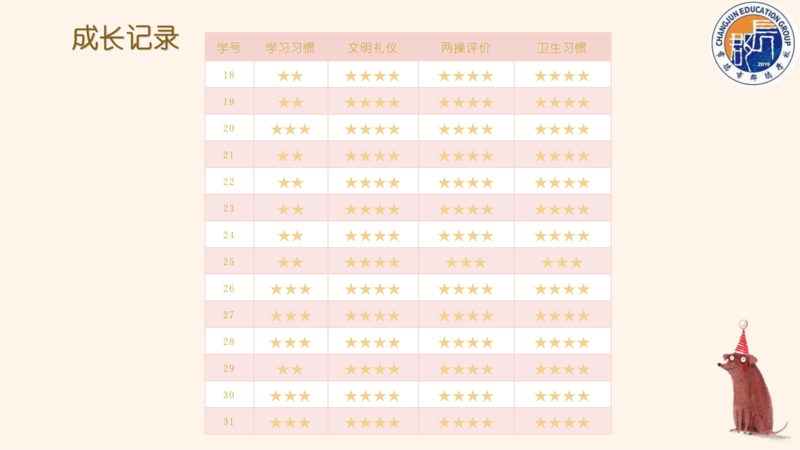Click the 文明礼仪 column header
Image resolution: width=800 pixels, height=450 pixels.
(x=372, y=48)
